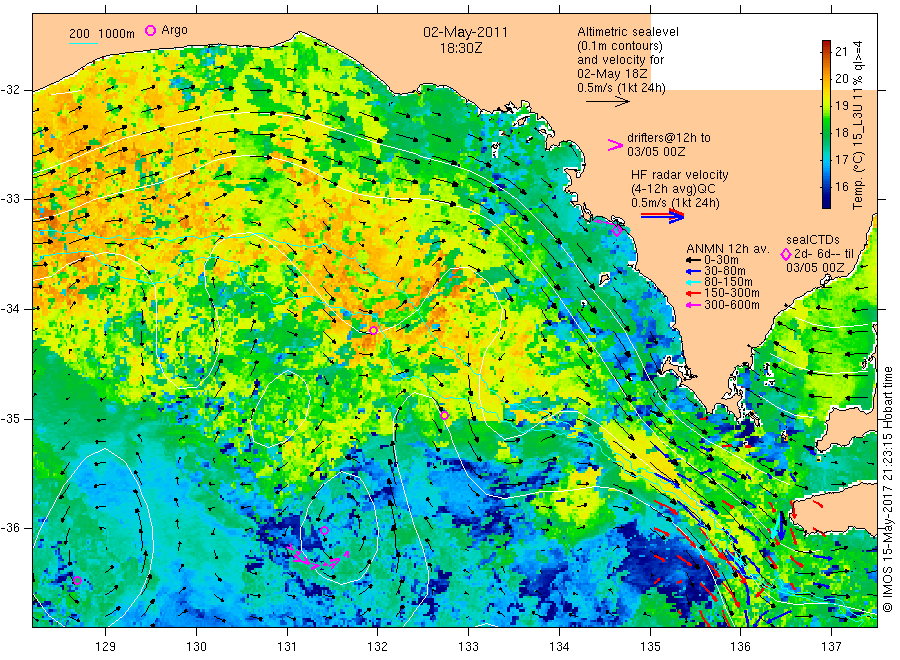Click the Argo float marker near 128.7E 36.5S
Screen dimensions: 900x660
point(77,580)
